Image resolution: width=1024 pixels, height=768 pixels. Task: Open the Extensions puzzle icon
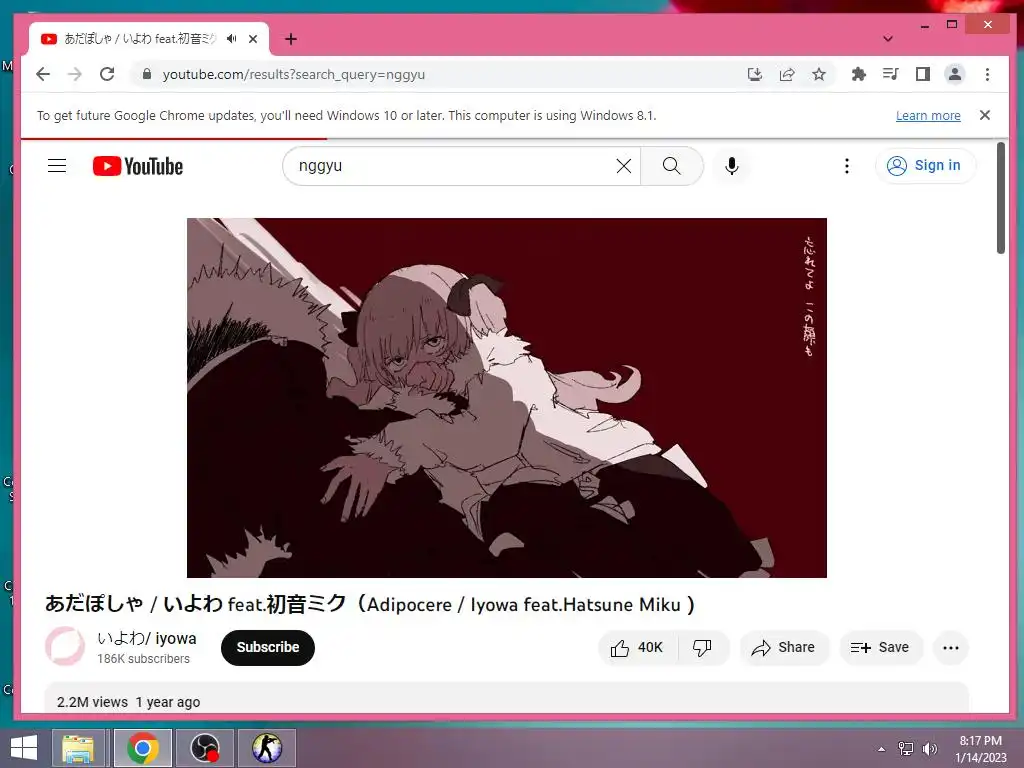(859, 74)
